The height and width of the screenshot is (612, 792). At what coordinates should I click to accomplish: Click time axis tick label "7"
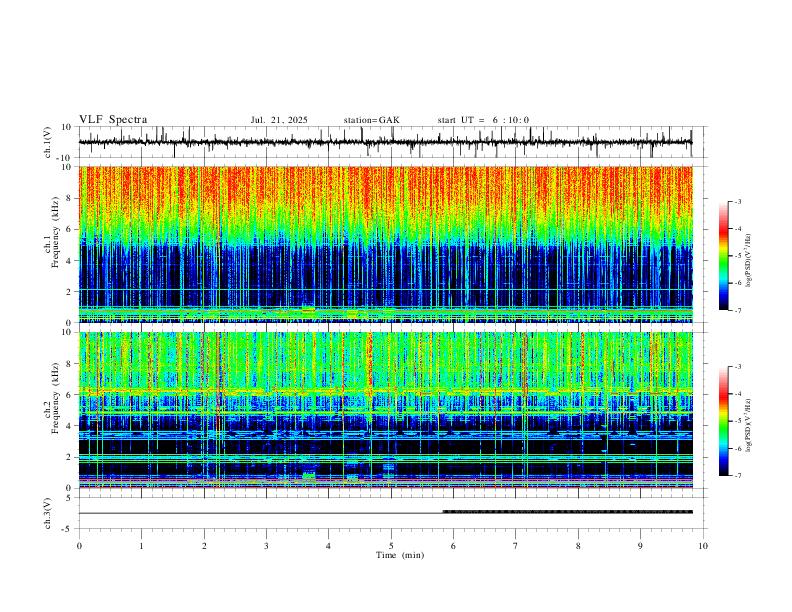point(516,546)
